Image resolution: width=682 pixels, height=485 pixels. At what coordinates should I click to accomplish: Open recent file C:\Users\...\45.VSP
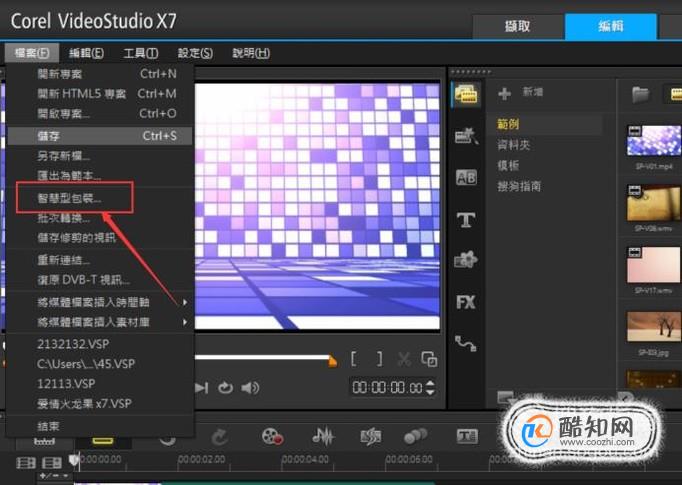100,364
